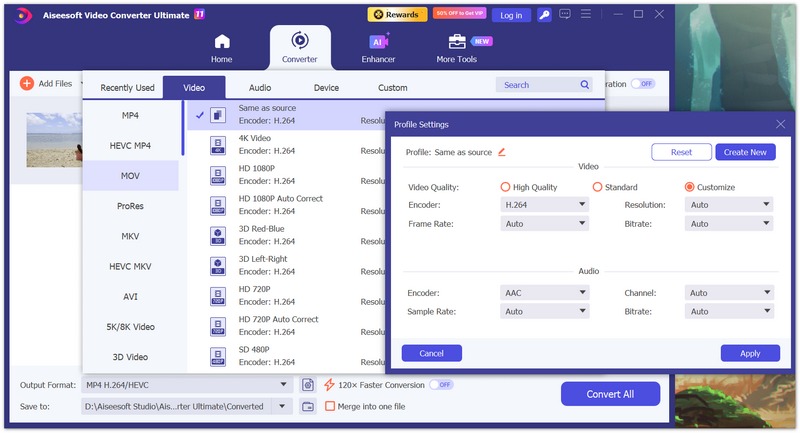Click the HD 1080P profile icon

coord(218,175)
